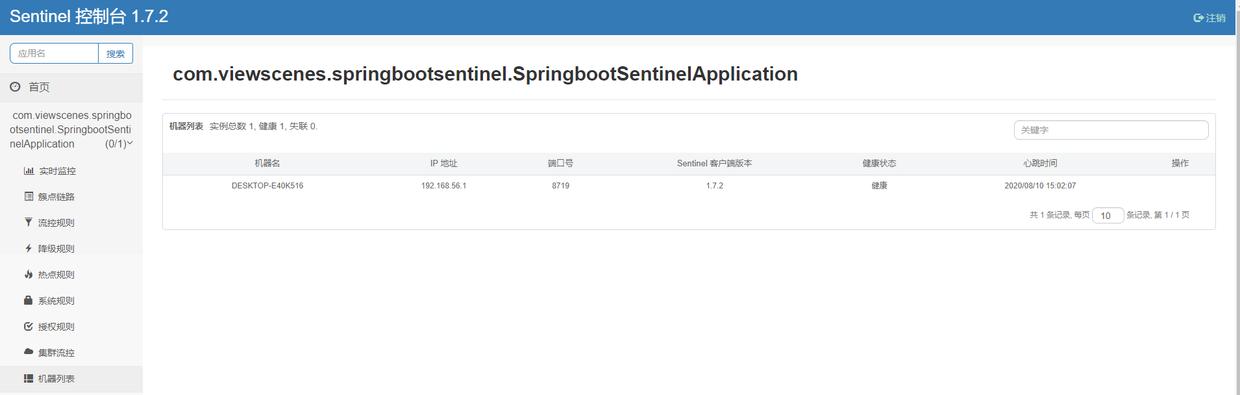Viewport: 1240px width, 395px height.
Task: Click the page size box showing 10
Action: 1108,215
